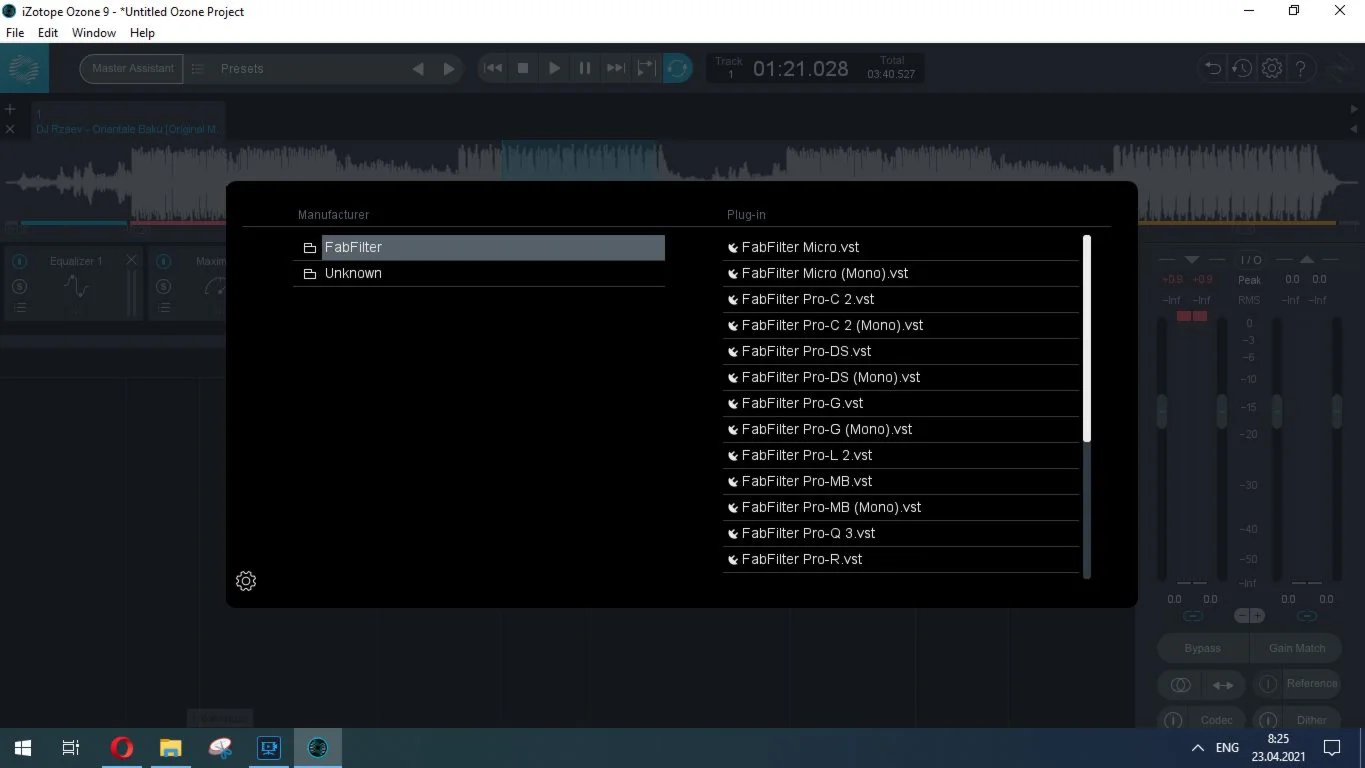Screen dimensions: 1365x768
Task: Open plug-in browser settings gear
Action: 246,581
